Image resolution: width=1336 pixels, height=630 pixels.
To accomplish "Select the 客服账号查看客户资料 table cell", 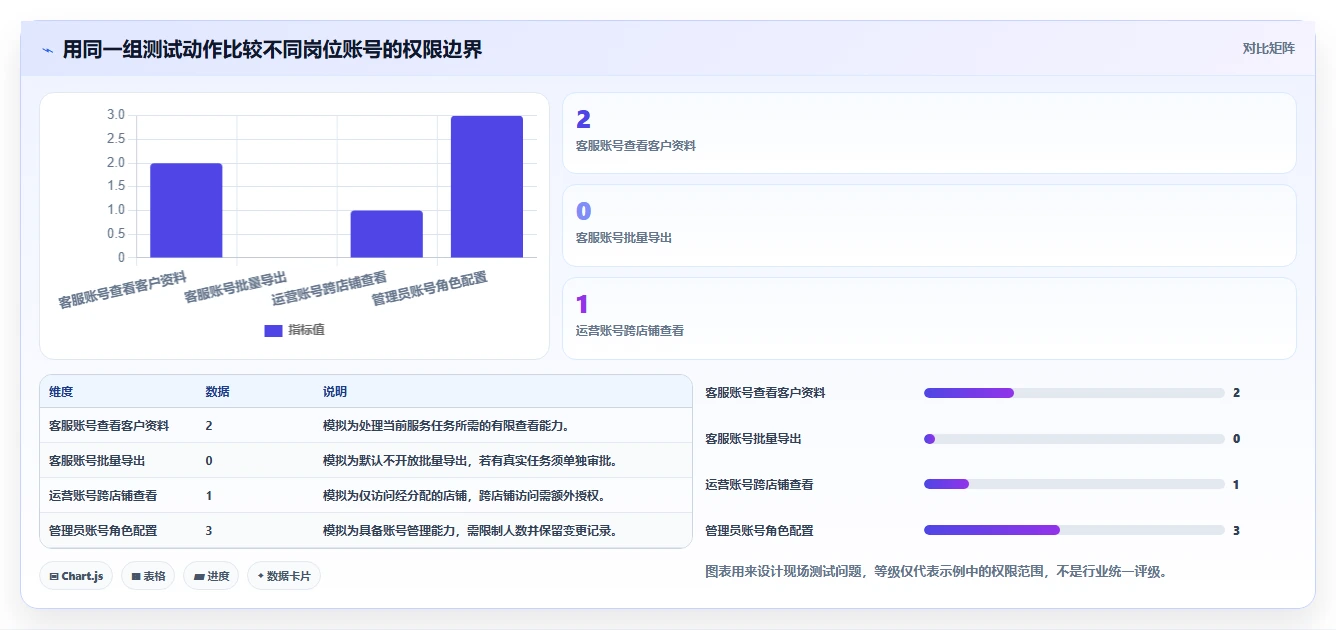I will pos(109,425).
